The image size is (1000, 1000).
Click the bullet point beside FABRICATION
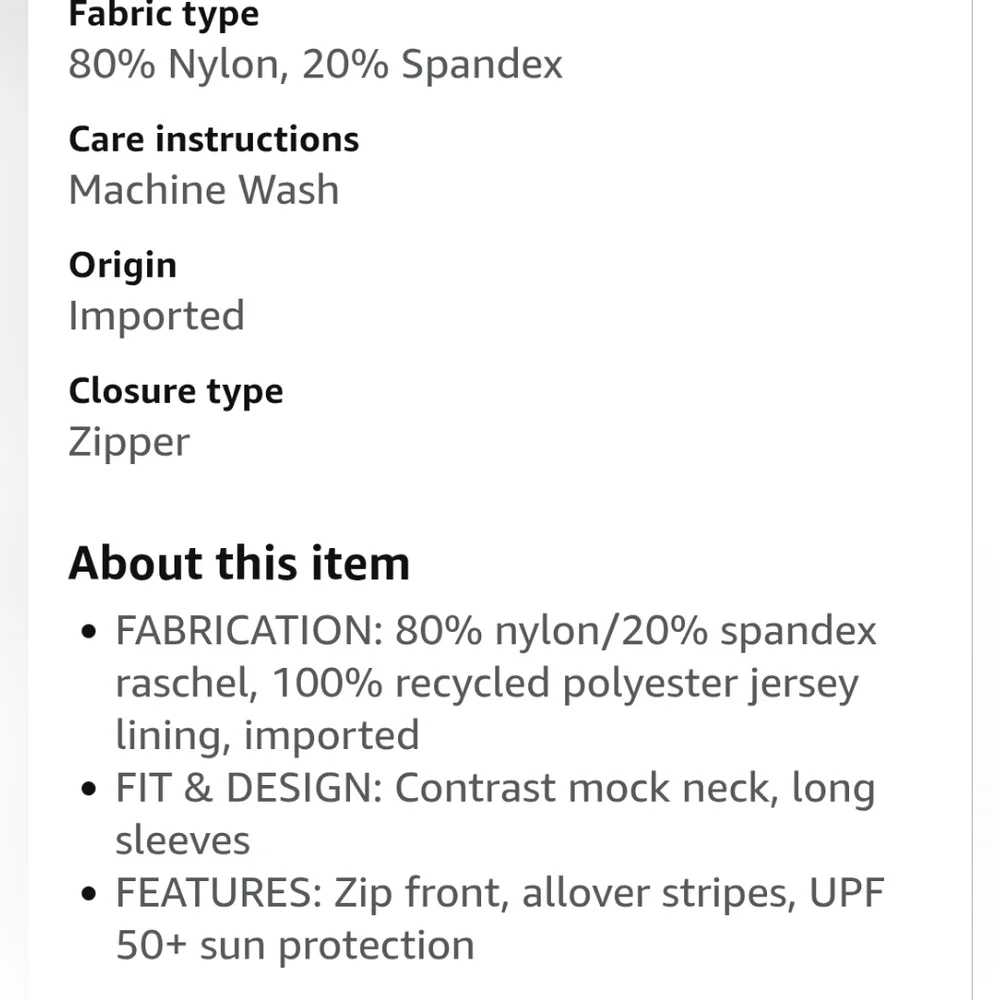pos(89,632)
